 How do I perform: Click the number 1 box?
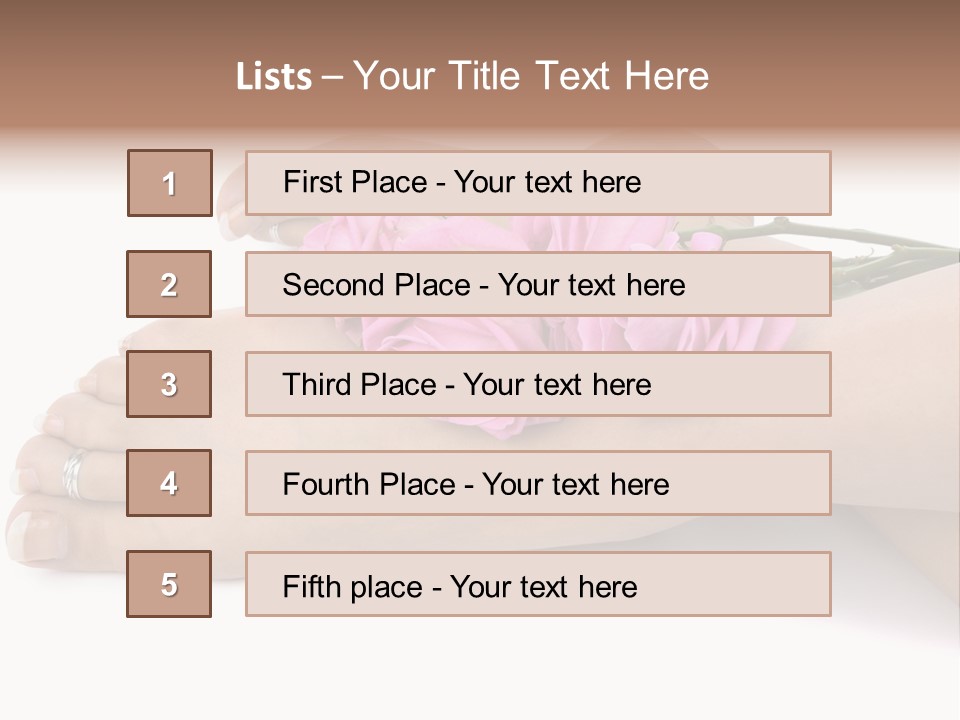[x=170, y=183]
